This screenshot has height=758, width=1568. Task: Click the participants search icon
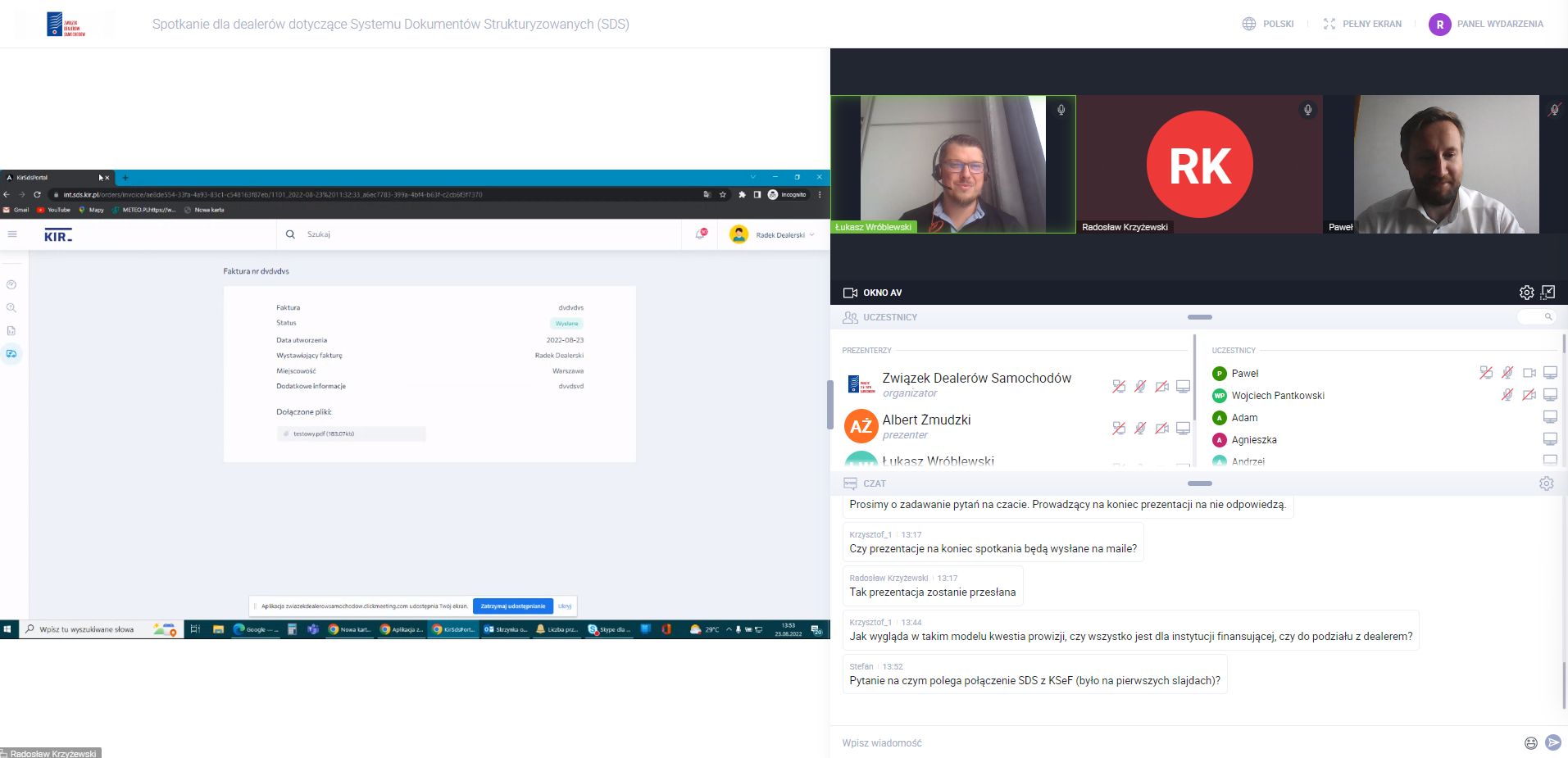(x=1548, y=317)
